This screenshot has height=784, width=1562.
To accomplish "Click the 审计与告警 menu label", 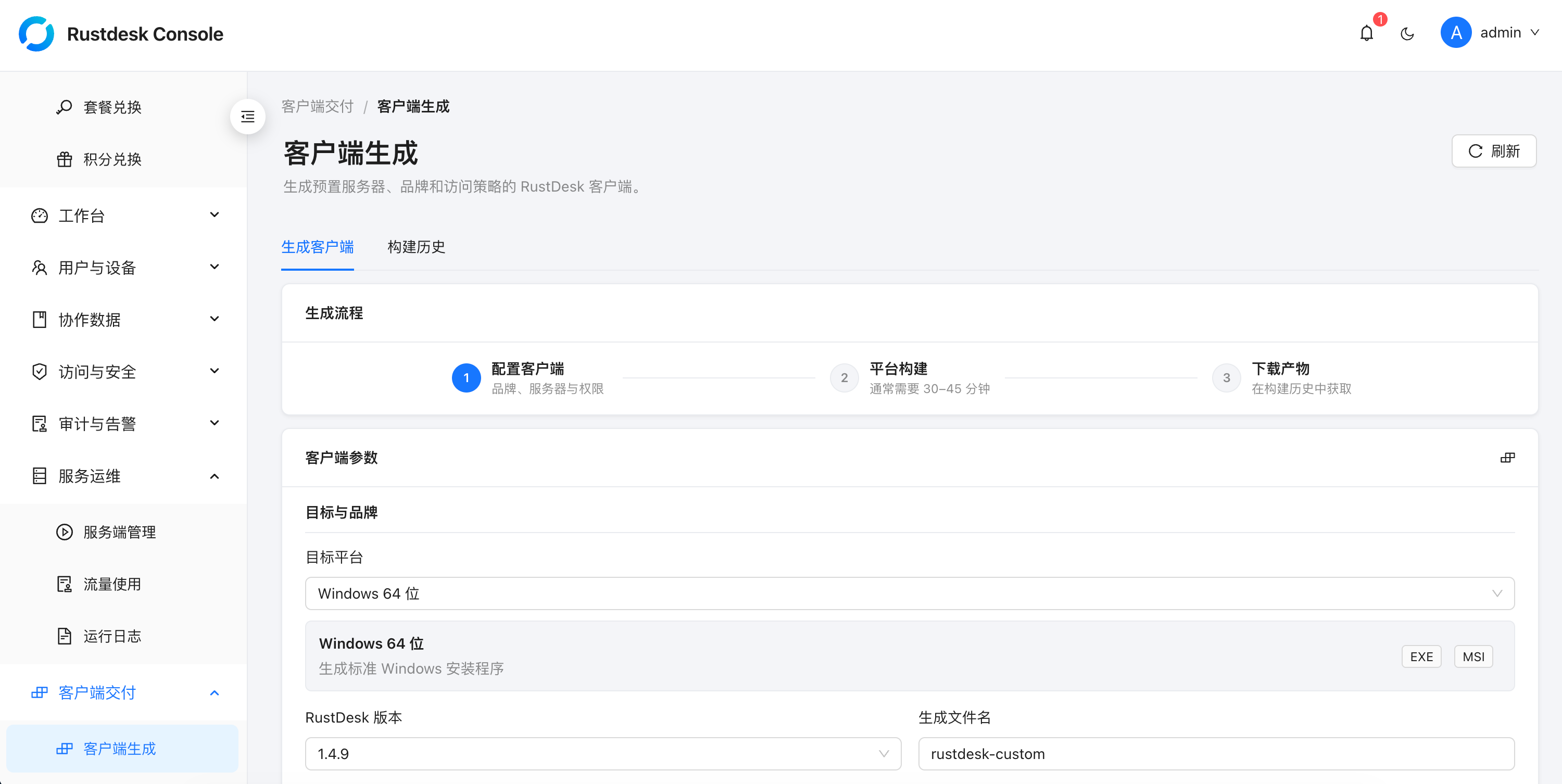I will [x=97, y=424].
